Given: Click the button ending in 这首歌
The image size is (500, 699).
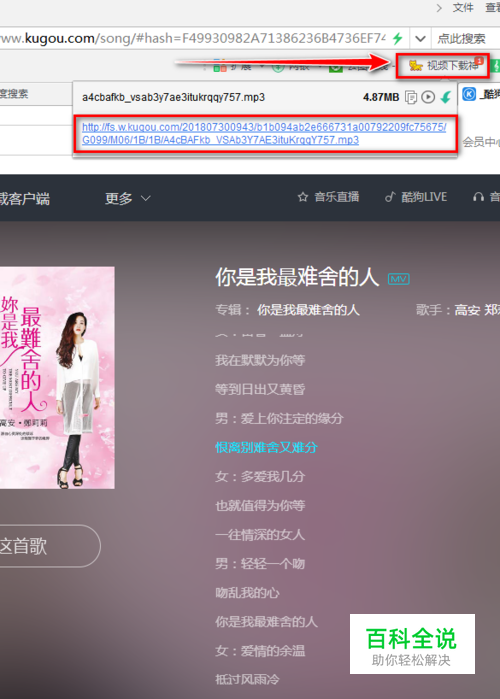Looking at the screenshot, I should (x=50, y=546).
